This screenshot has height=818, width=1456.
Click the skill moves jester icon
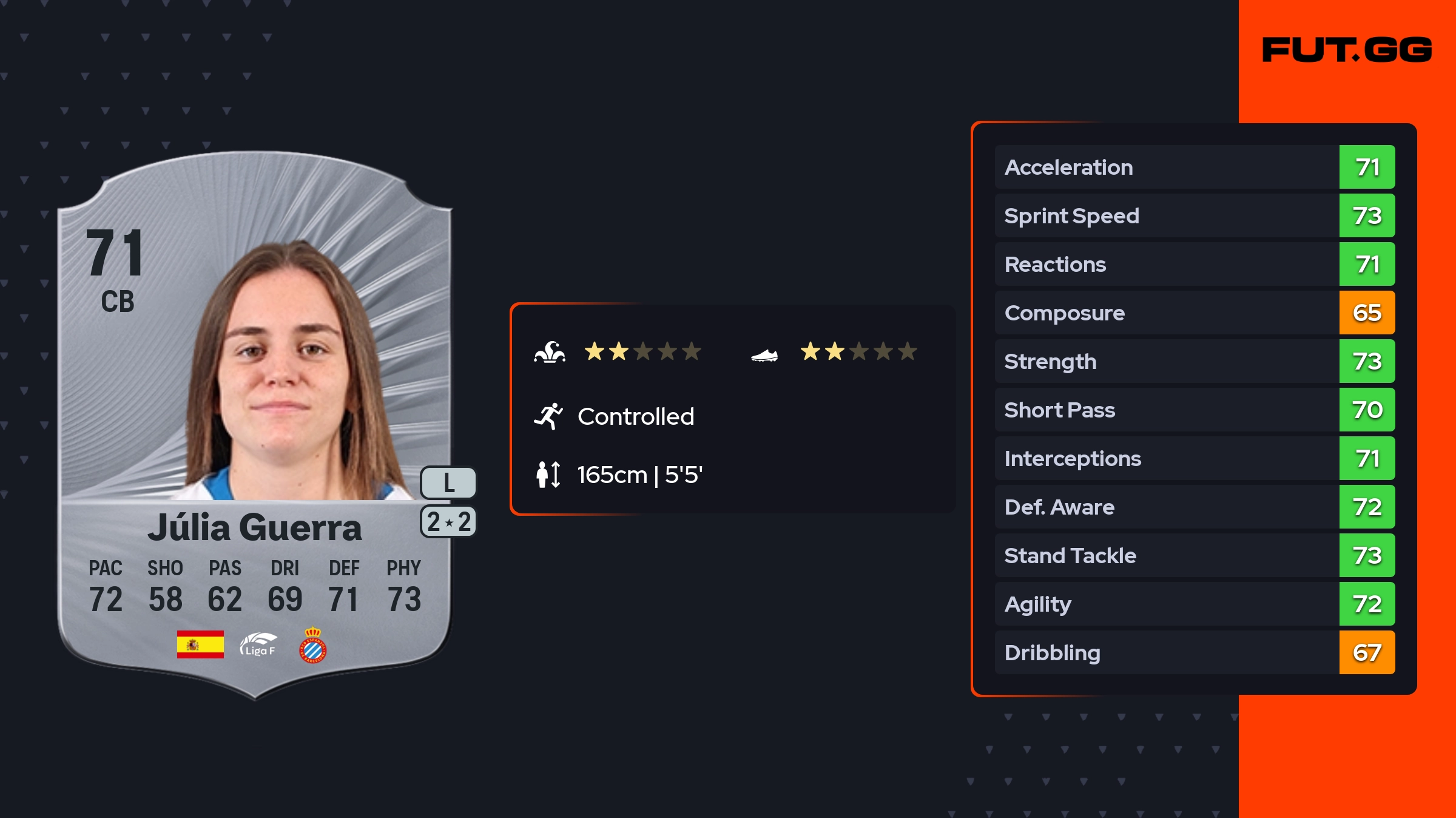coord(550,352)
